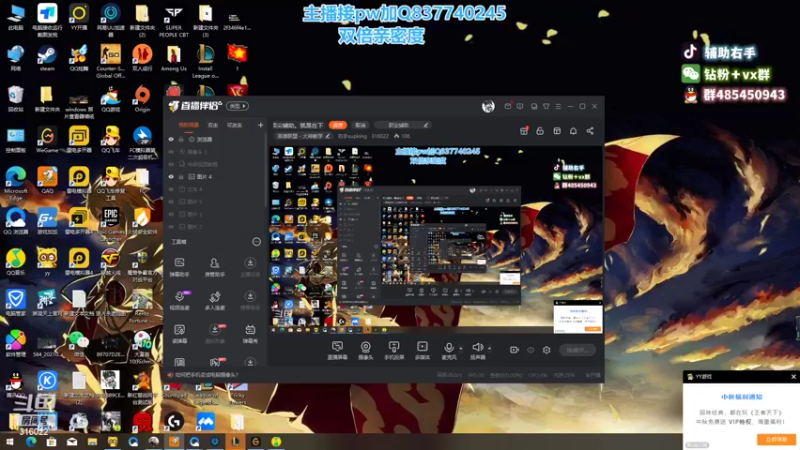This screenshot has height=450, width=800.
Task: Select the steam desktop icon
Action: click(x=47, y=59)
